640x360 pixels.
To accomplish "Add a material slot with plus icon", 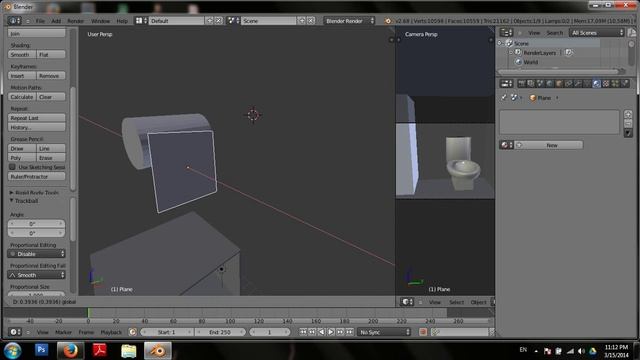I will (628, 114).
